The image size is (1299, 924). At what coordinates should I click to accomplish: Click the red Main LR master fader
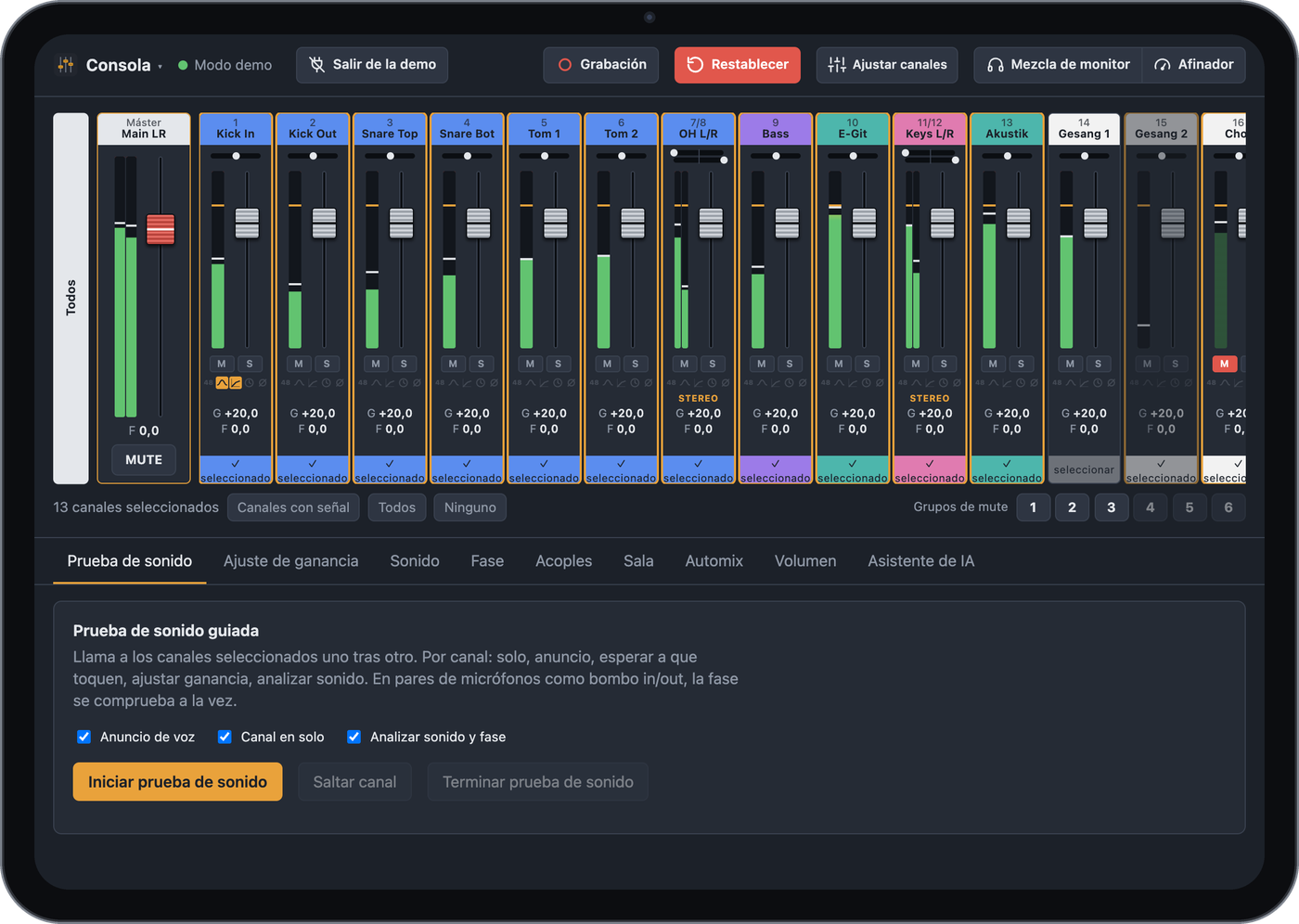161,229
